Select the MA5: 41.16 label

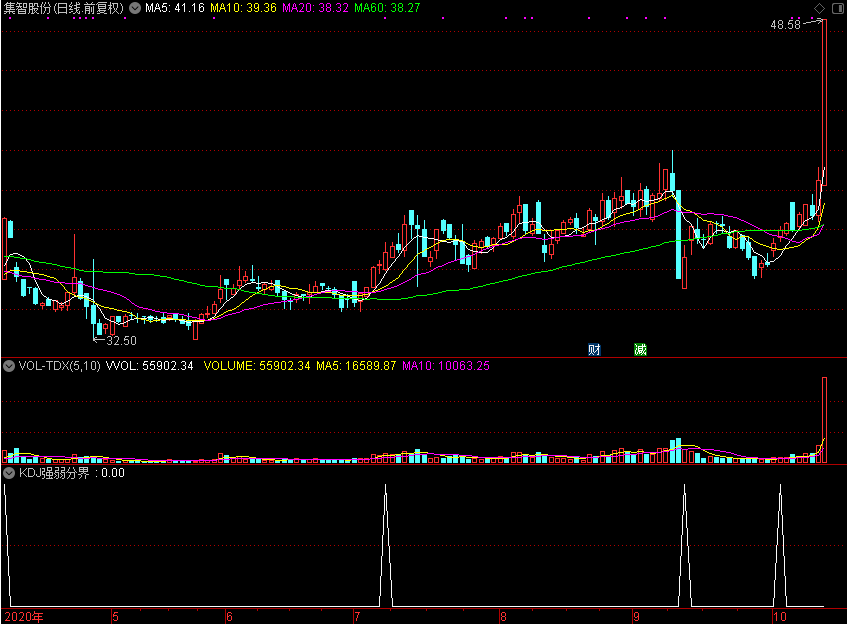[x=175, y=8]
